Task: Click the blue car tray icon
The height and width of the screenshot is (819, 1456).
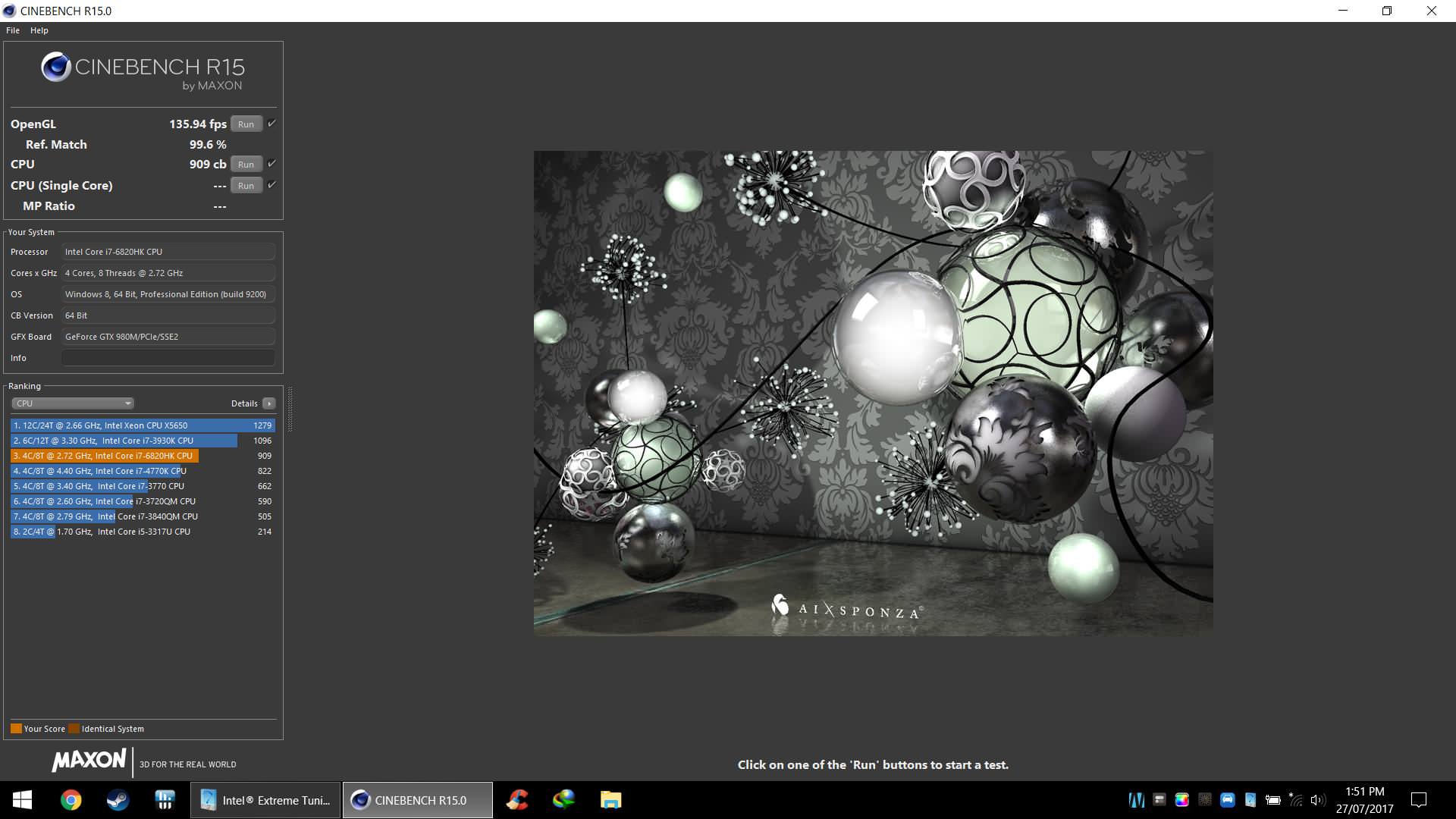Action: (x=1227, y=799)
